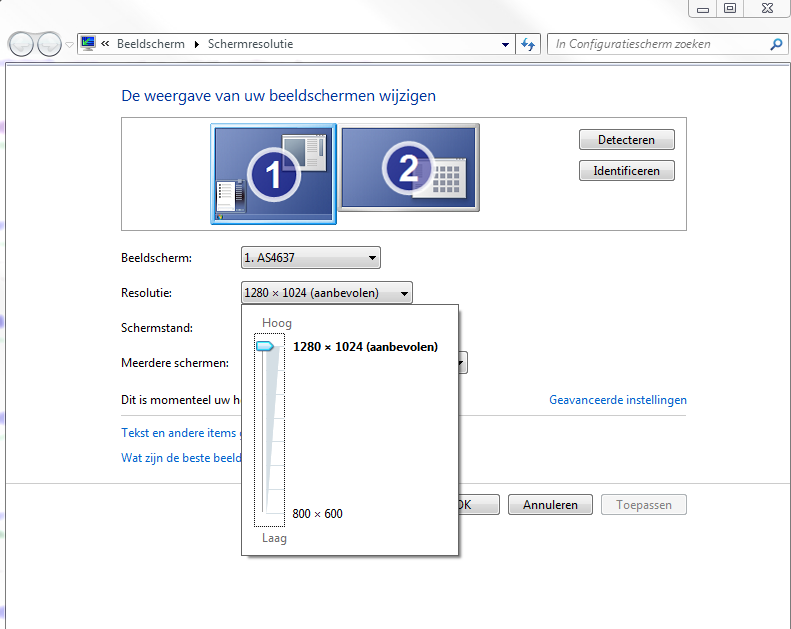
Task: Select Schermresolutie in the breadcrumb
Action: pyautogui.click(x=250, y=44)
